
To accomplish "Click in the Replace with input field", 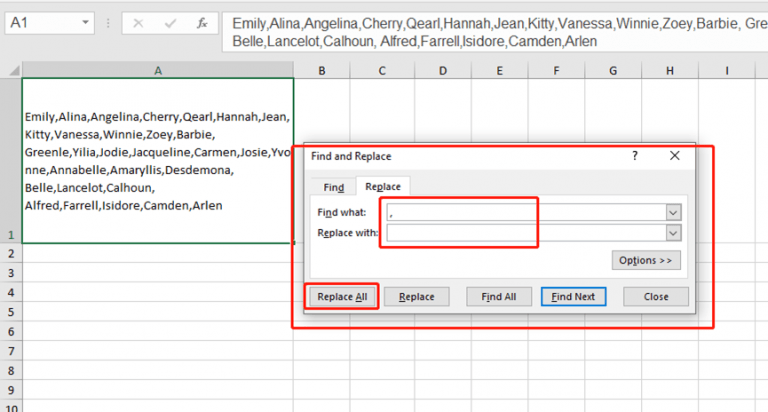I will pos(525,232).
